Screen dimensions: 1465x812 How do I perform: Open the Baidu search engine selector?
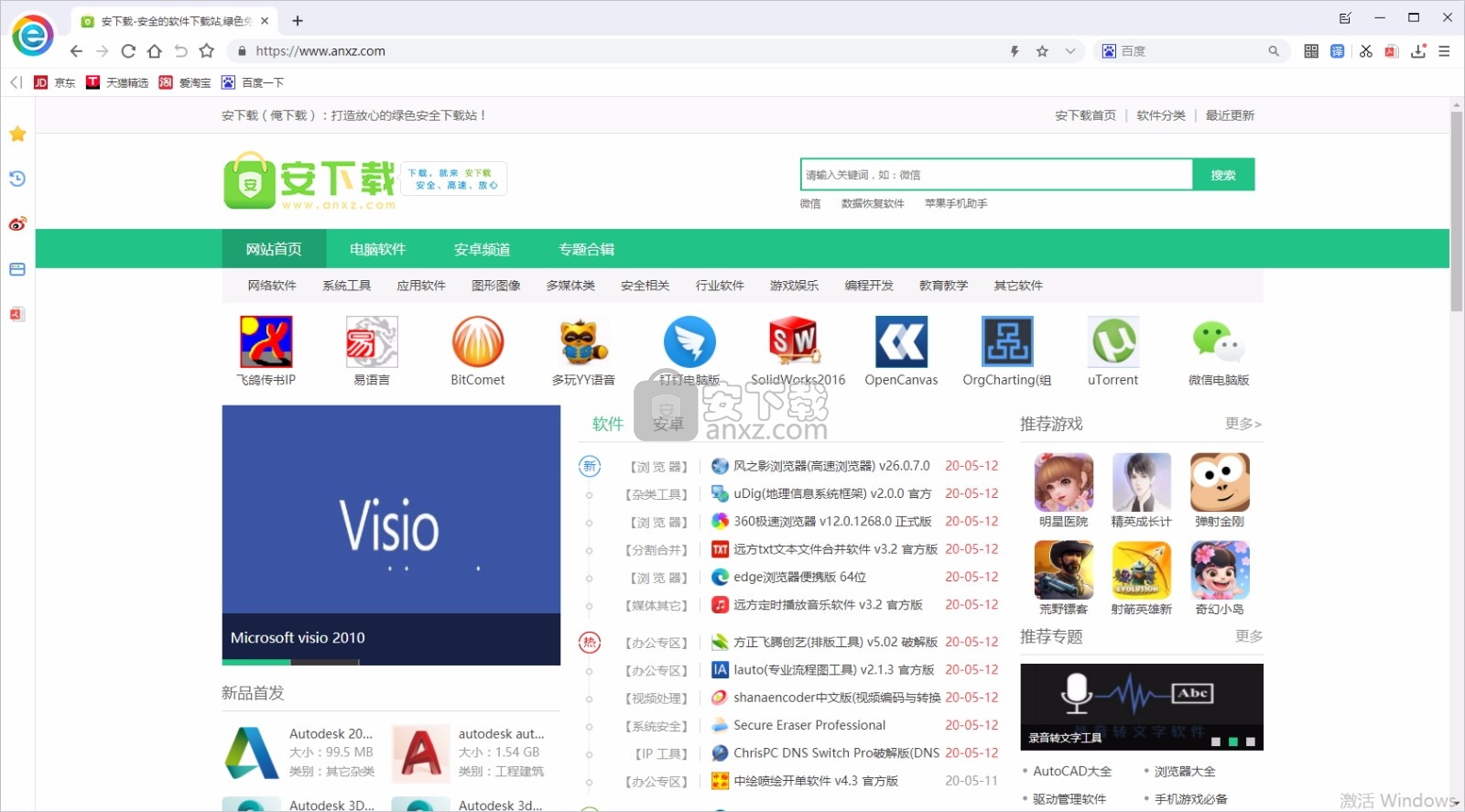(1109, 51)
